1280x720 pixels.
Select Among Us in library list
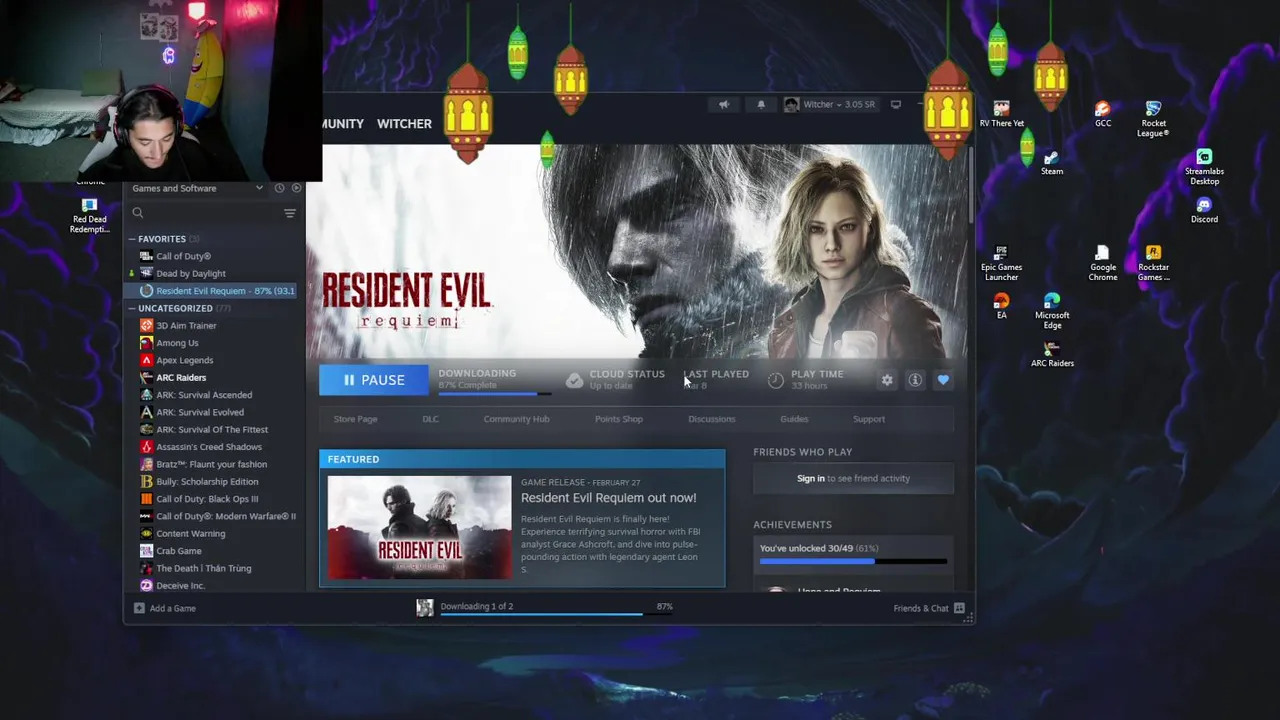click(x=177, y=343)
